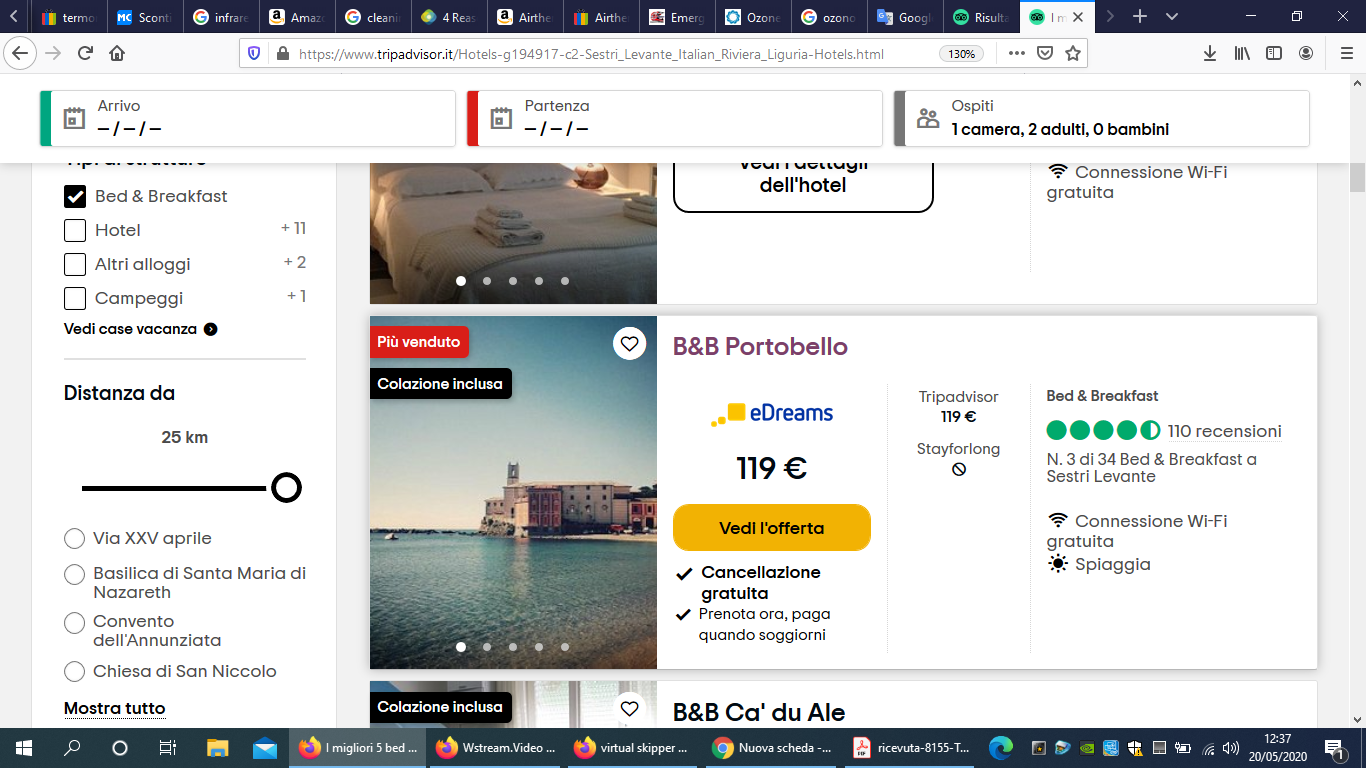Check the Hotel property type filter
The width and height of the screenshot is (1366, 768).
click(75, 231)
